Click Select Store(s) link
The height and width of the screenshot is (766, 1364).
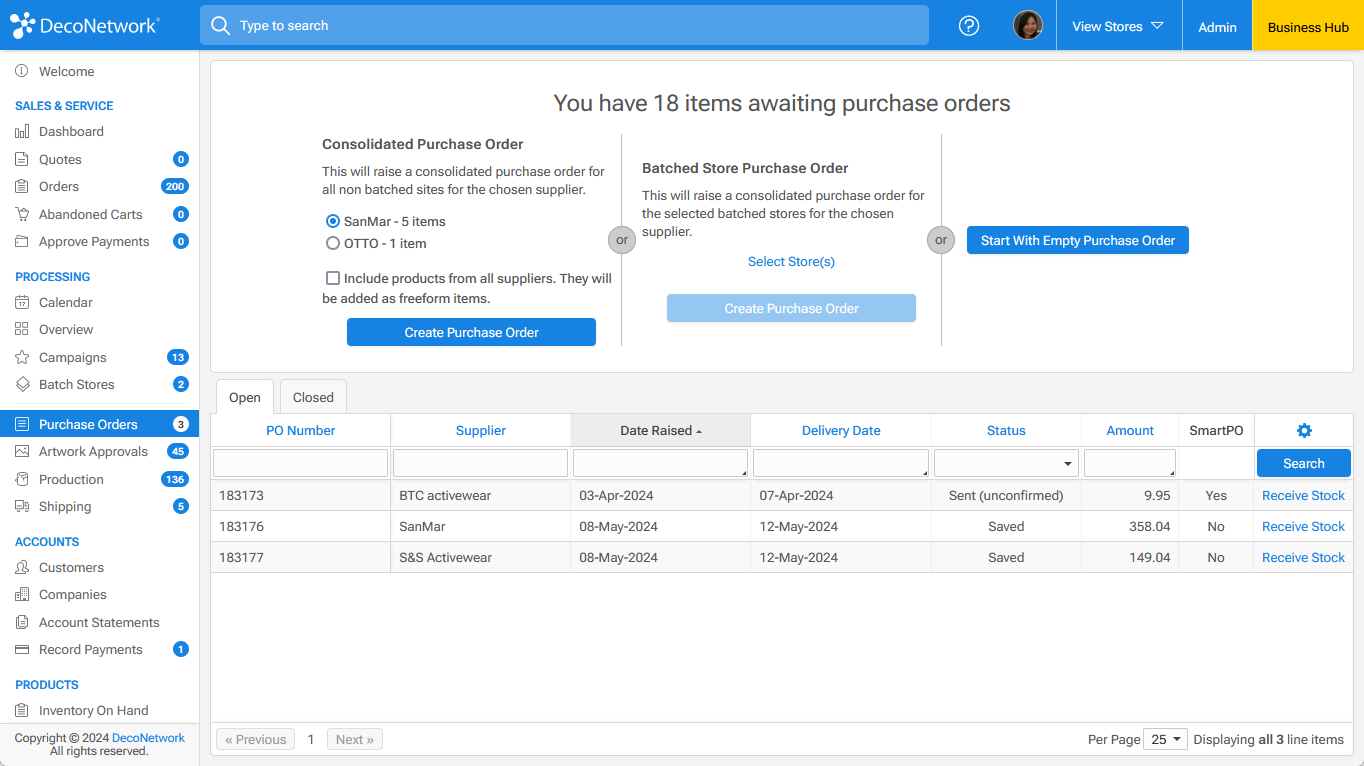pyautogui.click(x=791, y=261)
